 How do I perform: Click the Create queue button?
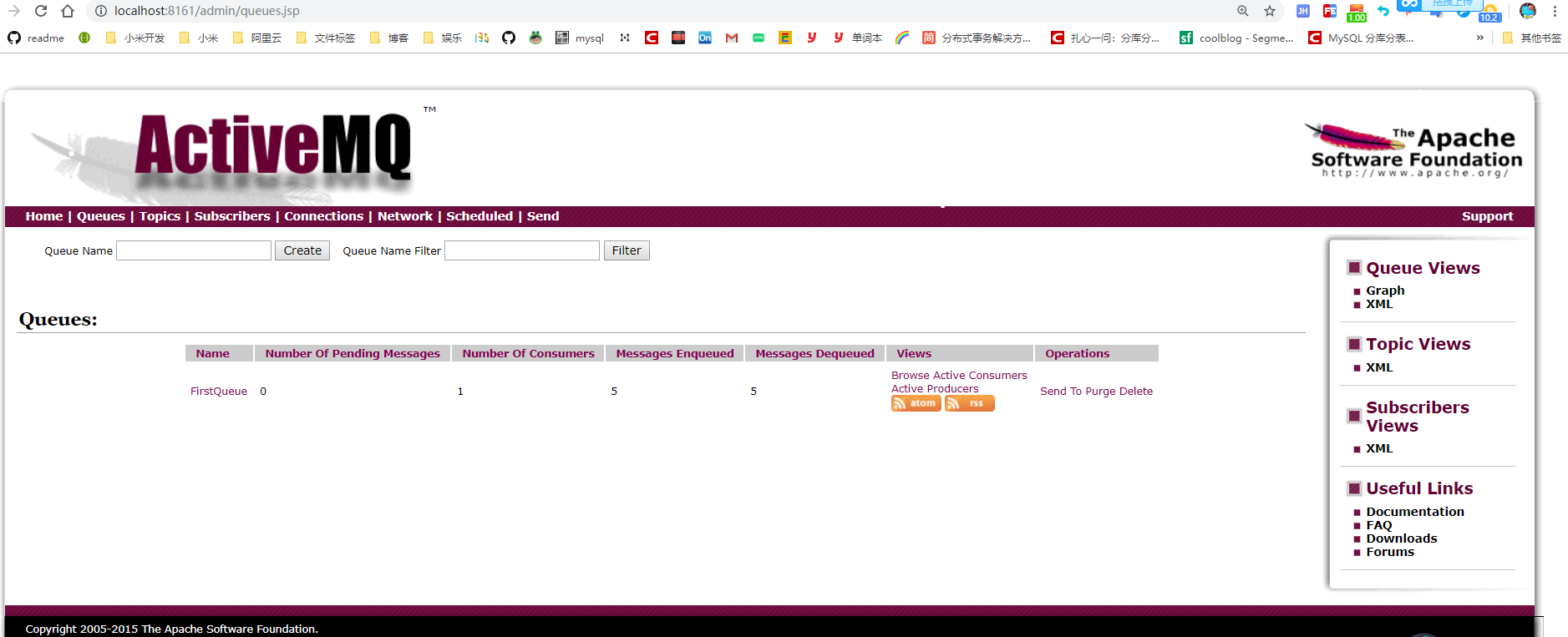302,250
